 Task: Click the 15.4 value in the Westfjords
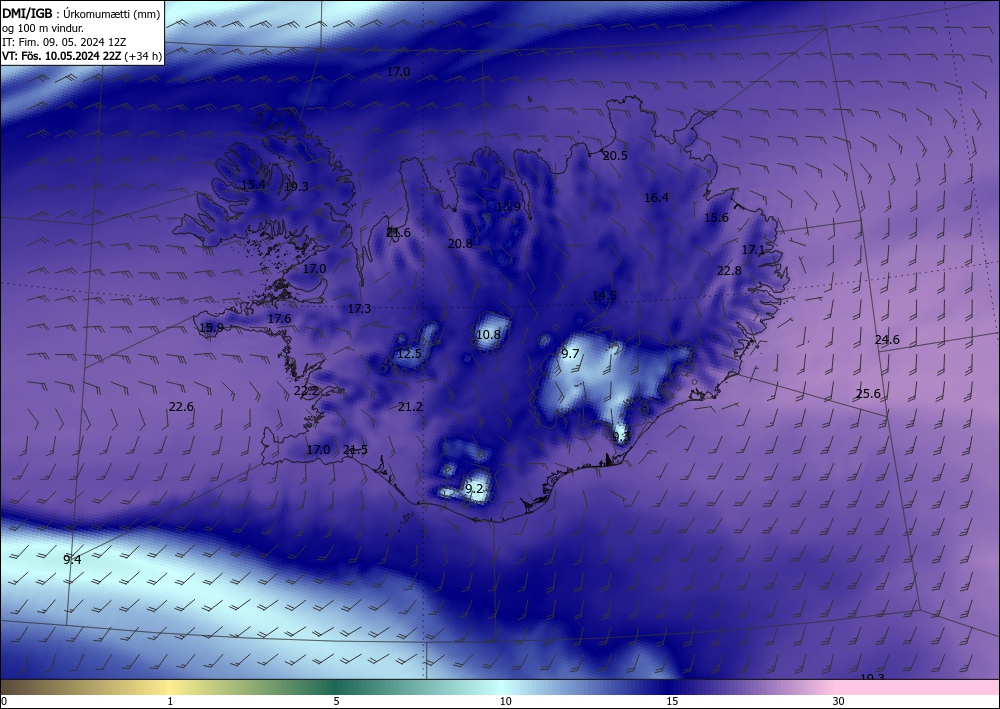point(253,184)
